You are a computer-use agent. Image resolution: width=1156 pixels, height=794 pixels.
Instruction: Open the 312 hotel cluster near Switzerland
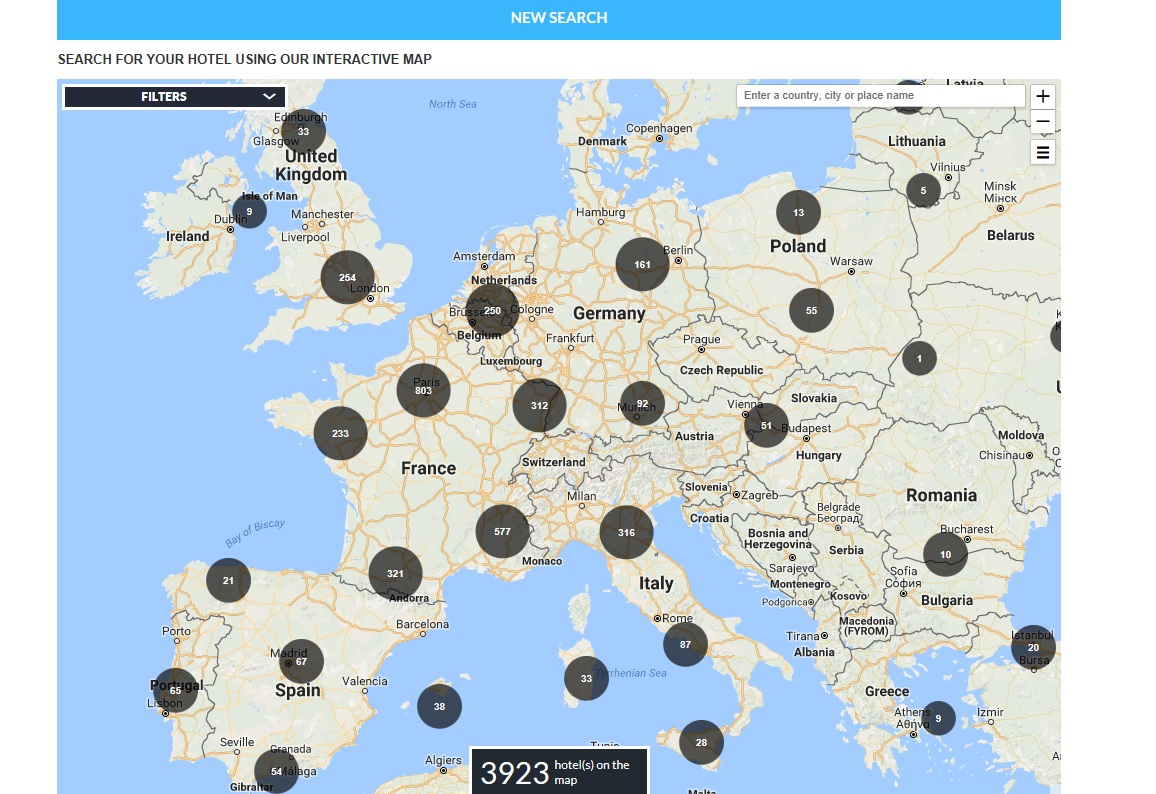pos(539,405)
